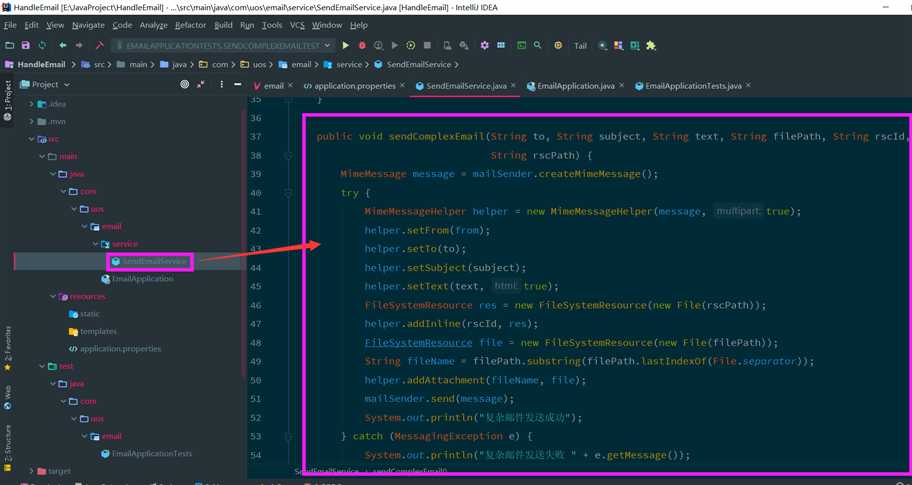Select the static folder in tree
This screenshot has width=912, height=485.
point(84,313)
